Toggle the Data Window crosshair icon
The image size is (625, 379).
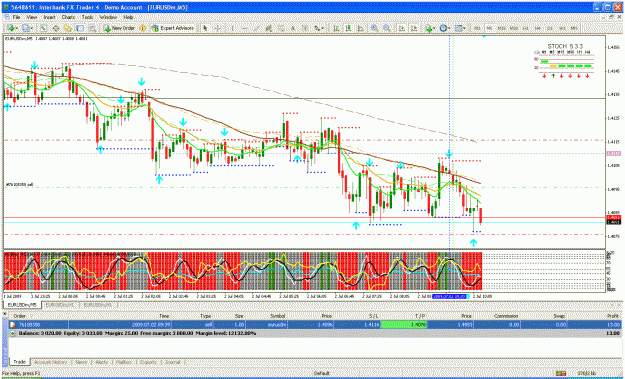tap(56, 28)
